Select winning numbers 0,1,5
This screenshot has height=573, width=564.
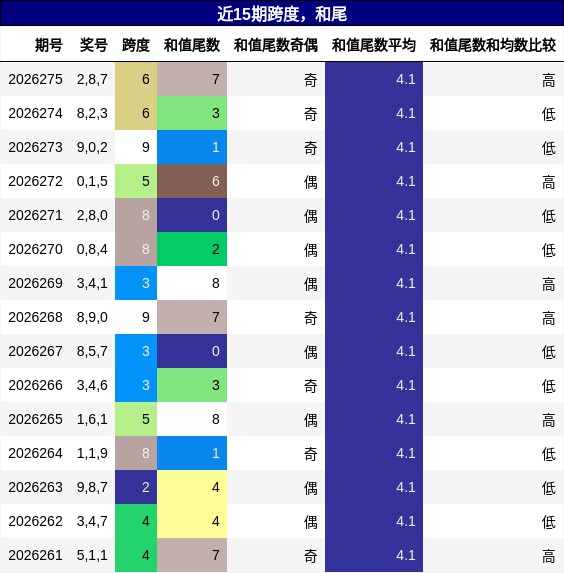coord(92,181)
